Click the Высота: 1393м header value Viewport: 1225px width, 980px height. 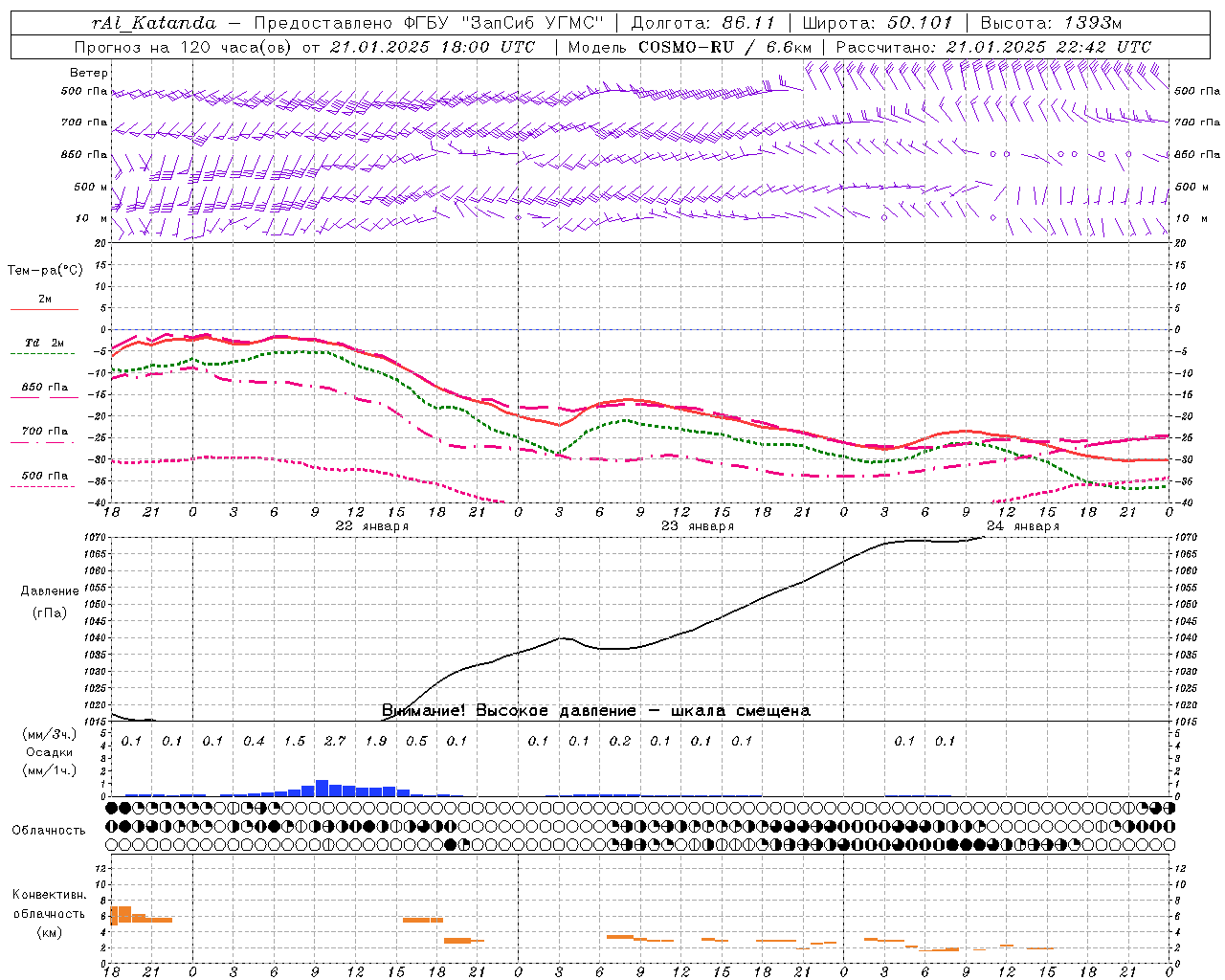1051,23
